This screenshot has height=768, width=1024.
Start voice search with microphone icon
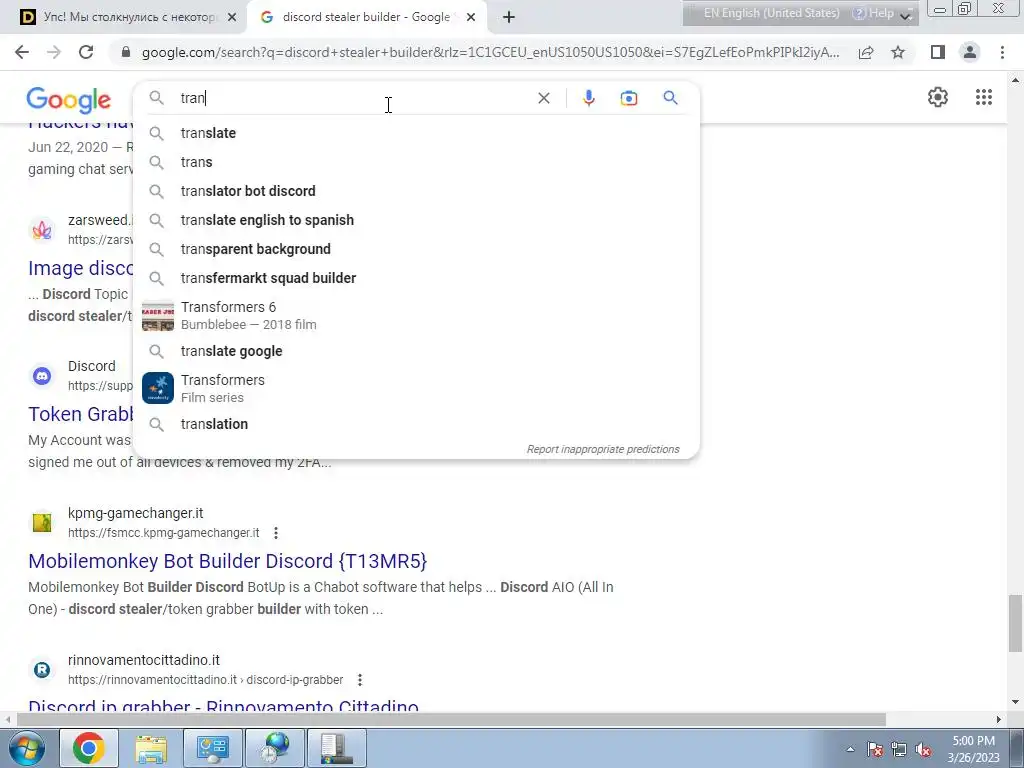point(588,98)
